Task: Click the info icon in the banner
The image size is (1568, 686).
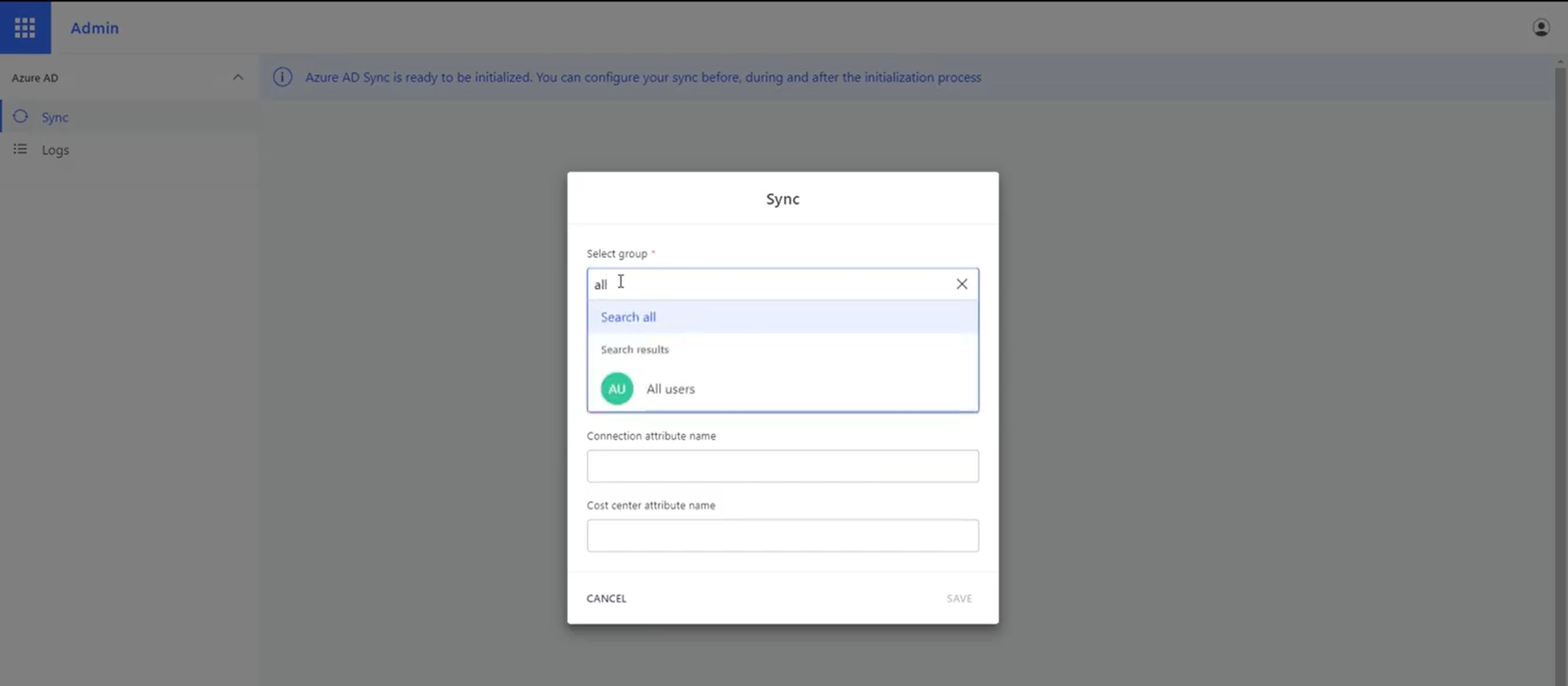Action: (x=282, y=77)
